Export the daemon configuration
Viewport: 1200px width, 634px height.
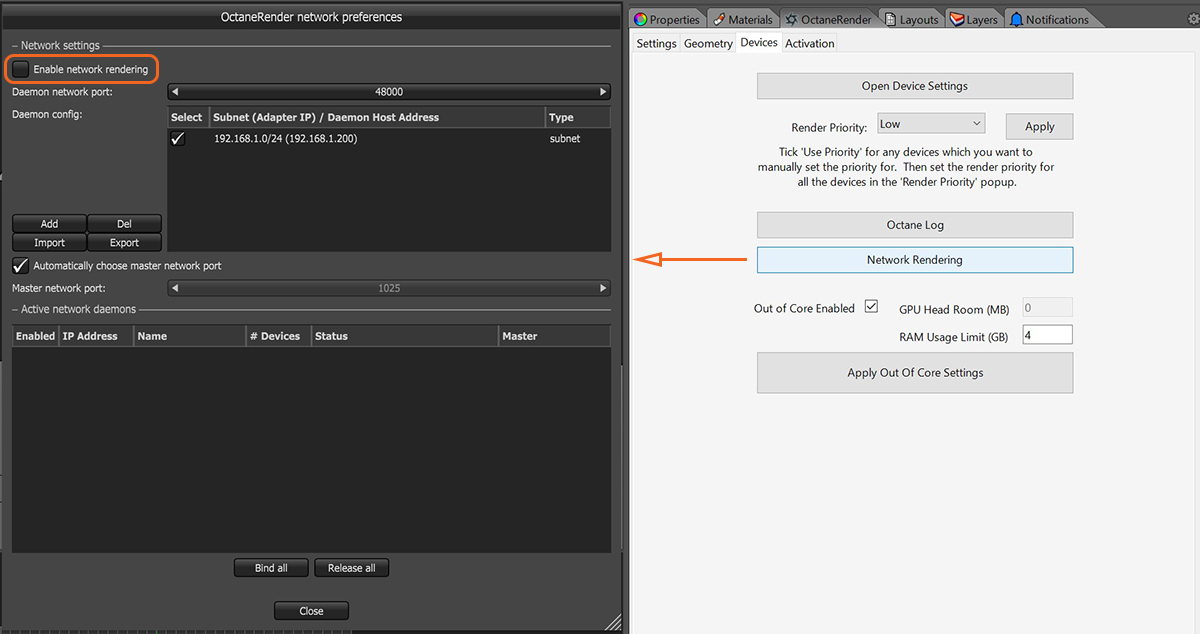tap(124, 243)
